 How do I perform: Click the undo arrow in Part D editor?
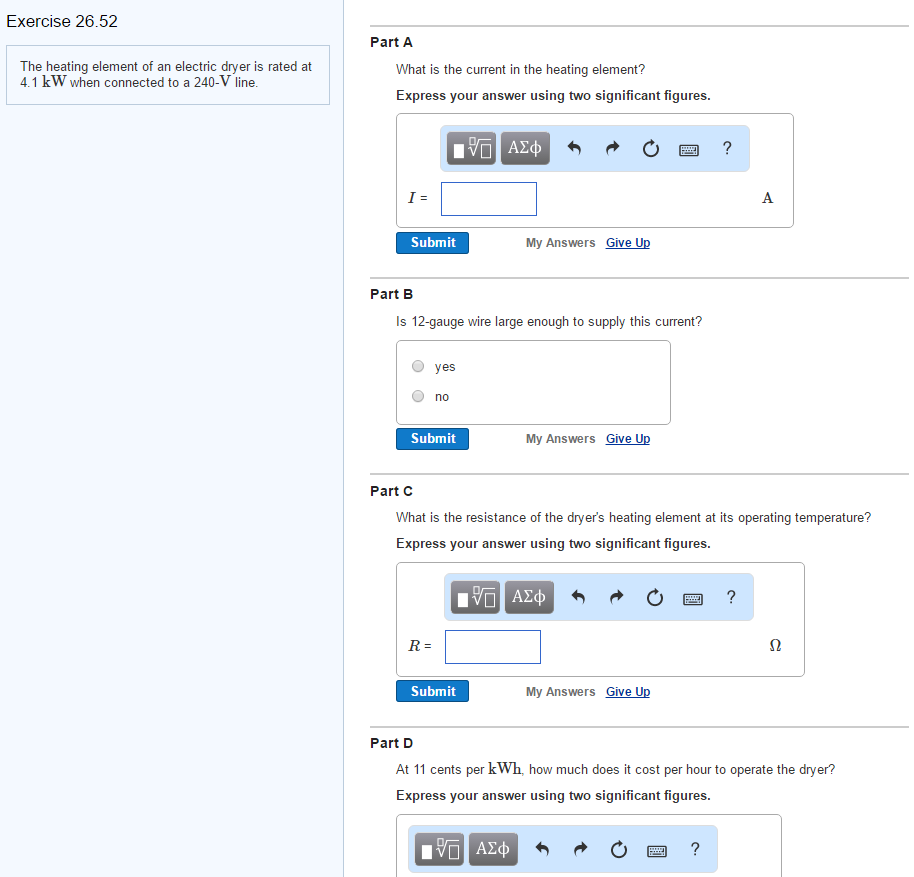pyautogui.click(x=542, y=849)
